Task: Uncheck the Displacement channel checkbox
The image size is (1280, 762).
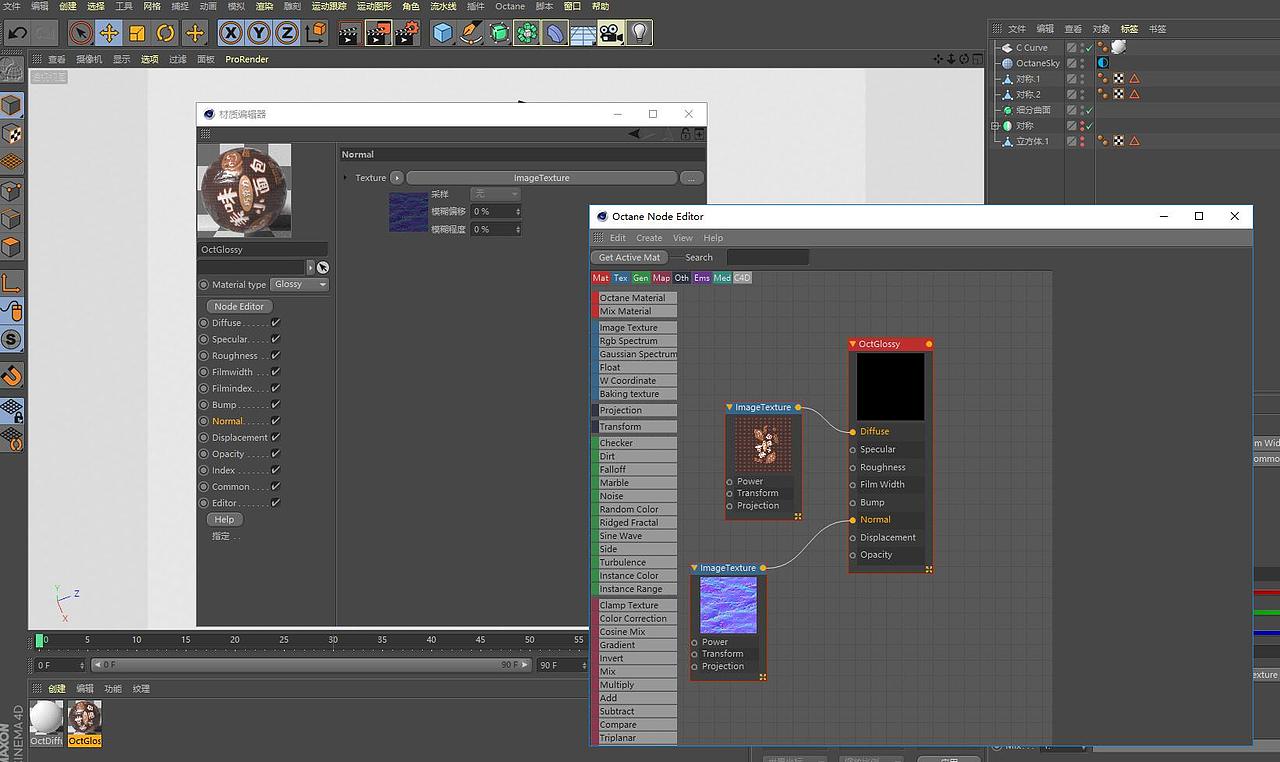Action: pyautogui.click(x=276, y=437)
